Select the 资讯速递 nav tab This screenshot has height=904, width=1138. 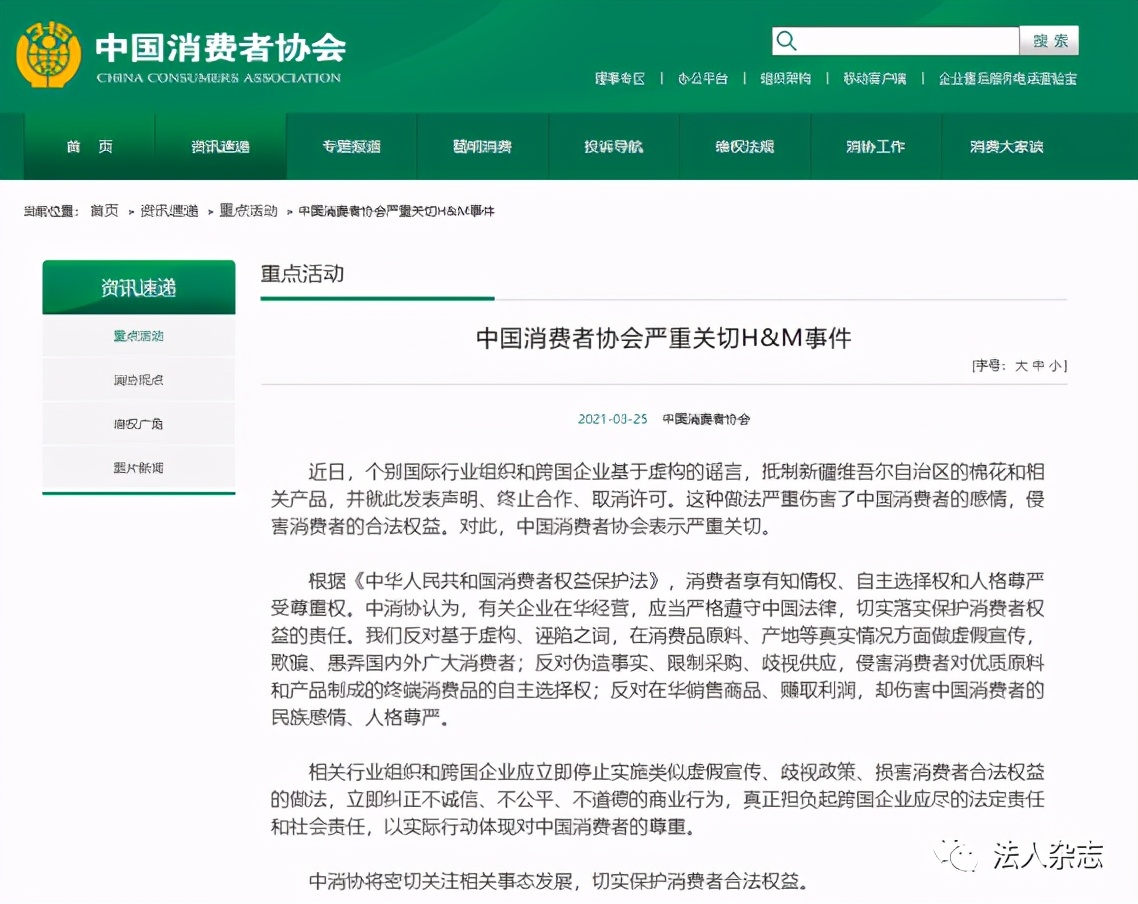pyautogui.click(x=219, y=146)
